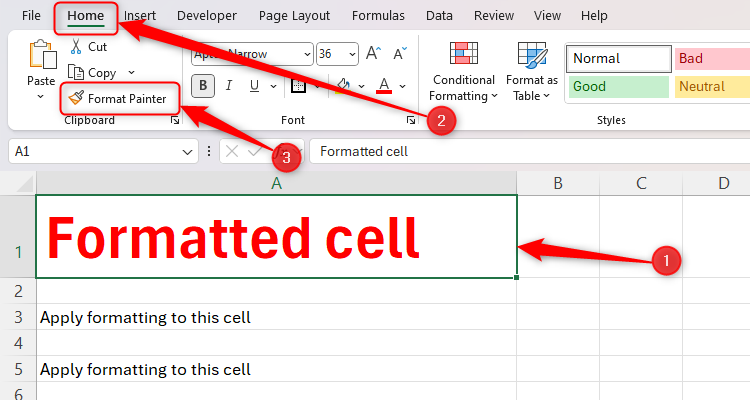Apply the Bad cell style
The width and height of the screenshot is (750, 400).
pos(712,59)
